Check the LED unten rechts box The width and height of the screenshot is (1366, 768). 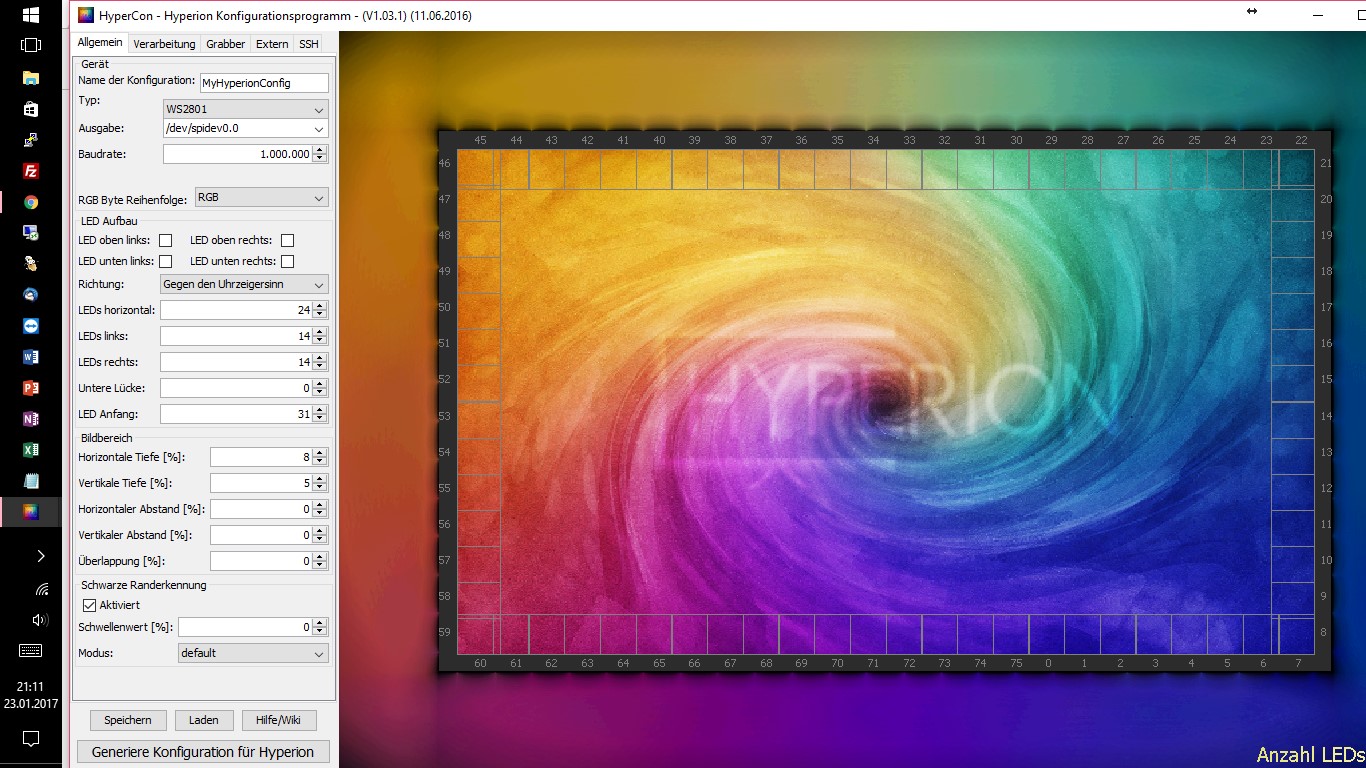pyautogui.click(x=288, y=262)
